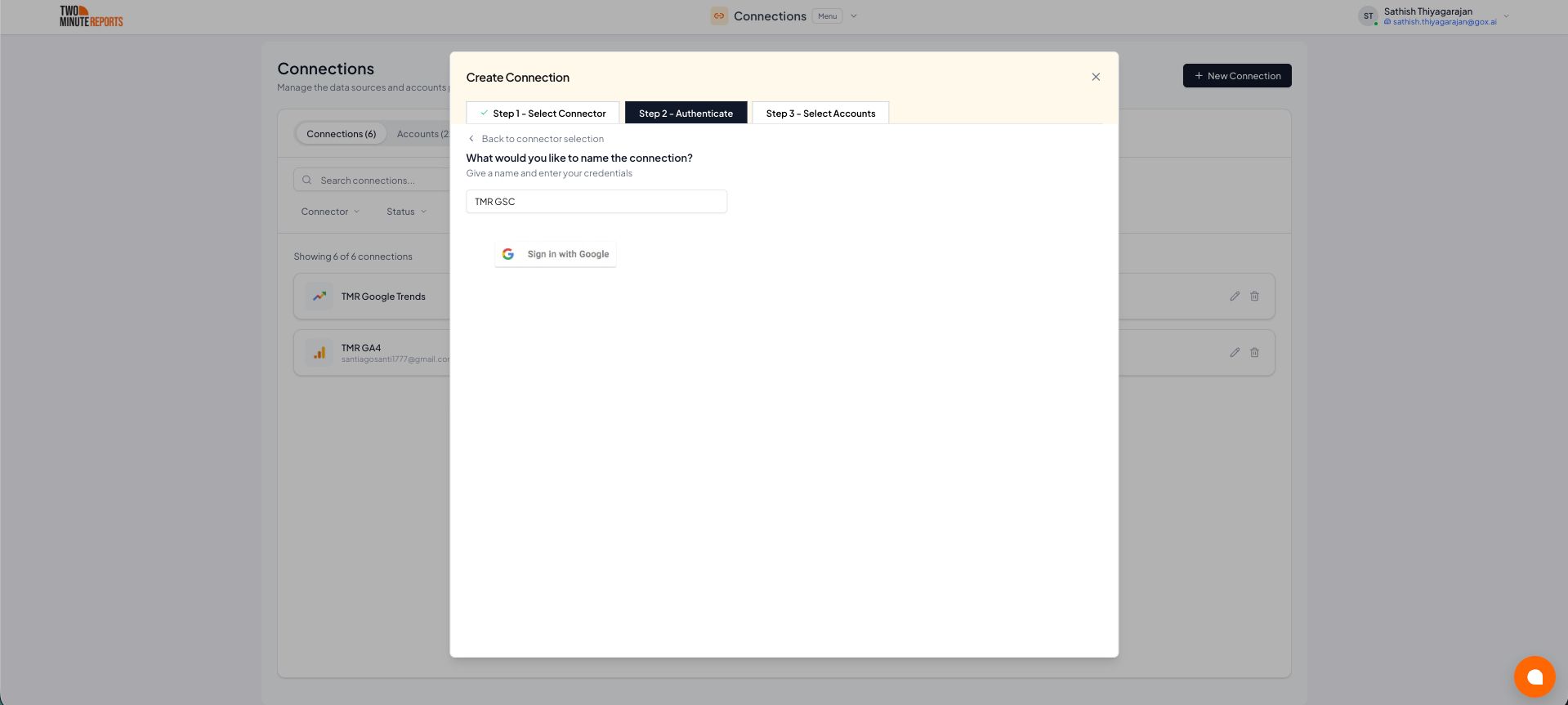Image resolution: width=1568 pixels, height=705 pixels.
Task: Click the Two Minute Reports logo
Action: coord(91,16)
